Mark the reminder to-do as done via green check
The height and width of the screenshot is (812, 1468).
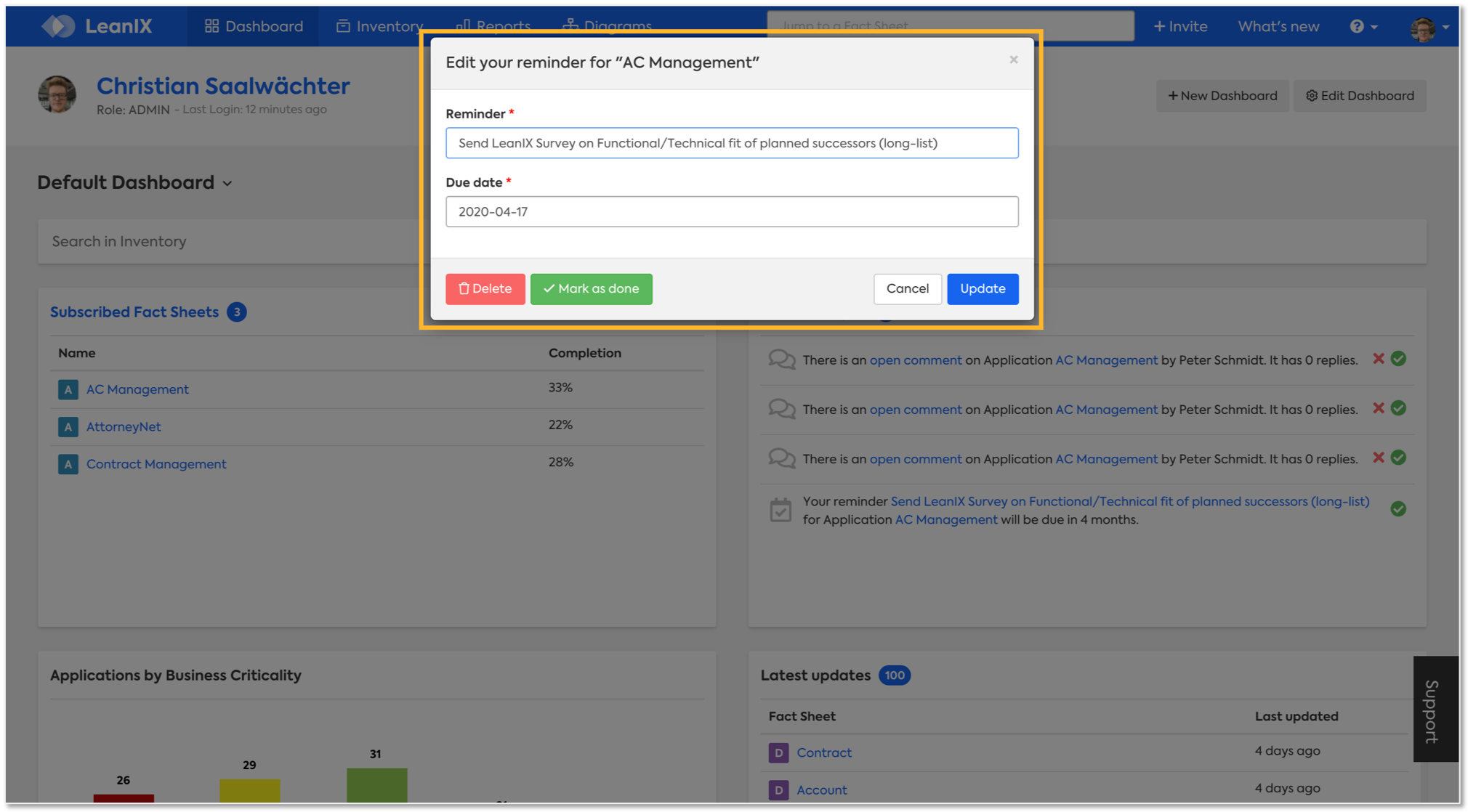tap(1398, 509)
